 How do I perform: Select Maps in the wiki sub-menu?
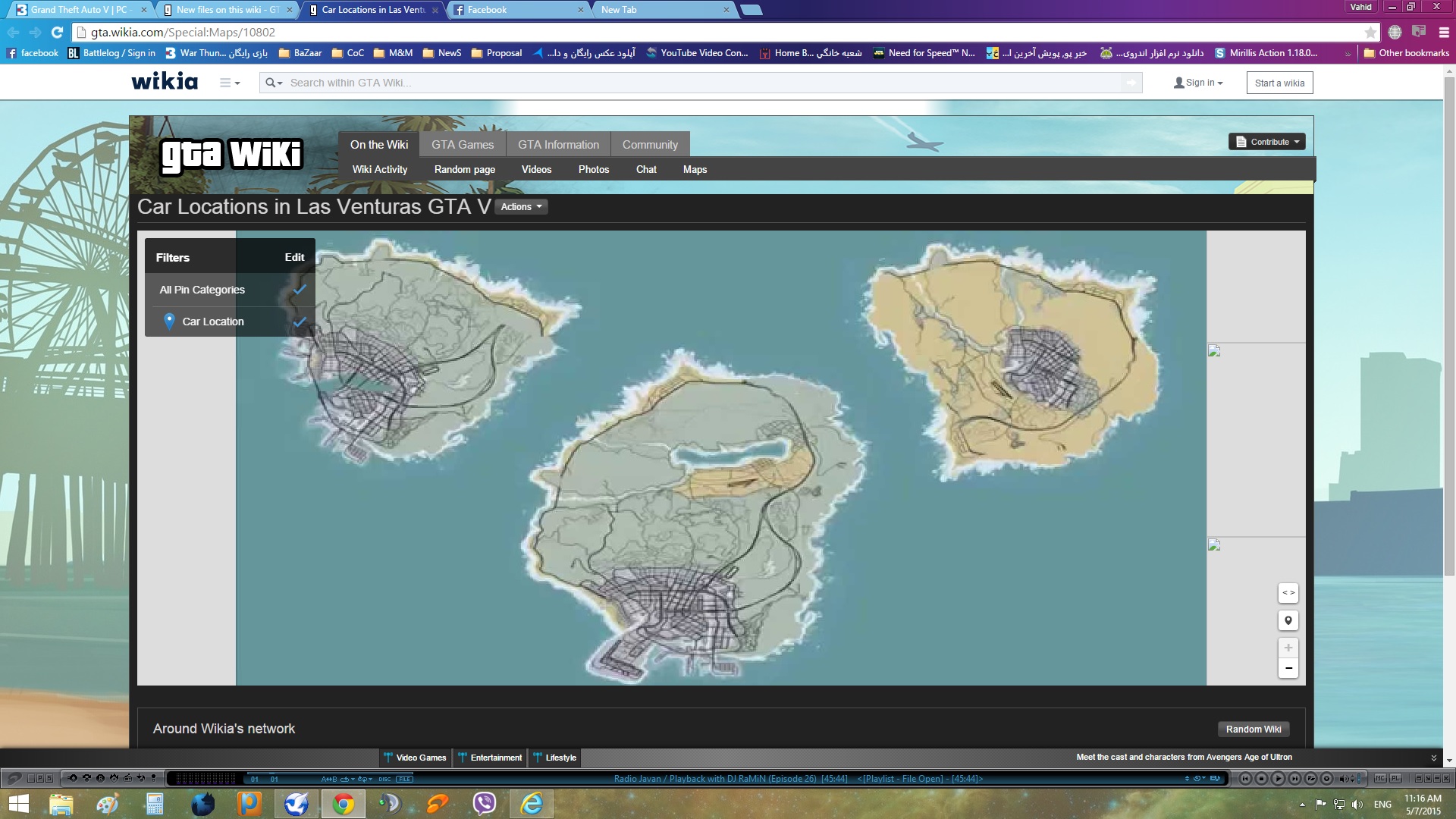pyautogui.click(x=695, y=169)
